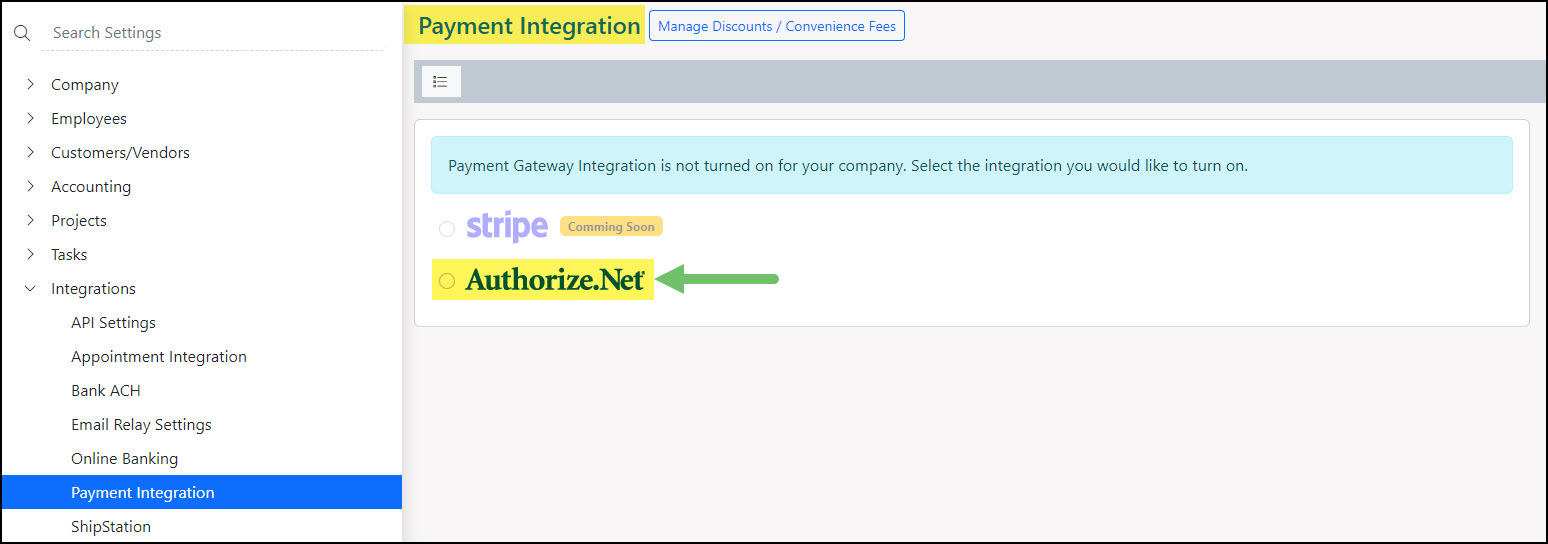1548x544 pixels.
Task: Open ShipStation integration settings
Action: [x=111, y=527]
